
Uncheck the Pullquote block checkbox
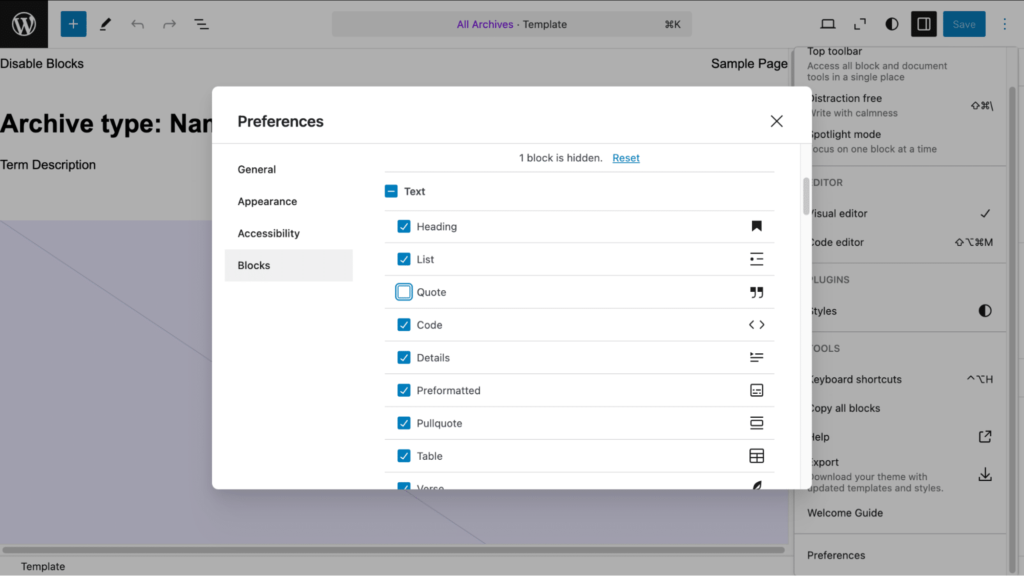[x=404, y=423]
